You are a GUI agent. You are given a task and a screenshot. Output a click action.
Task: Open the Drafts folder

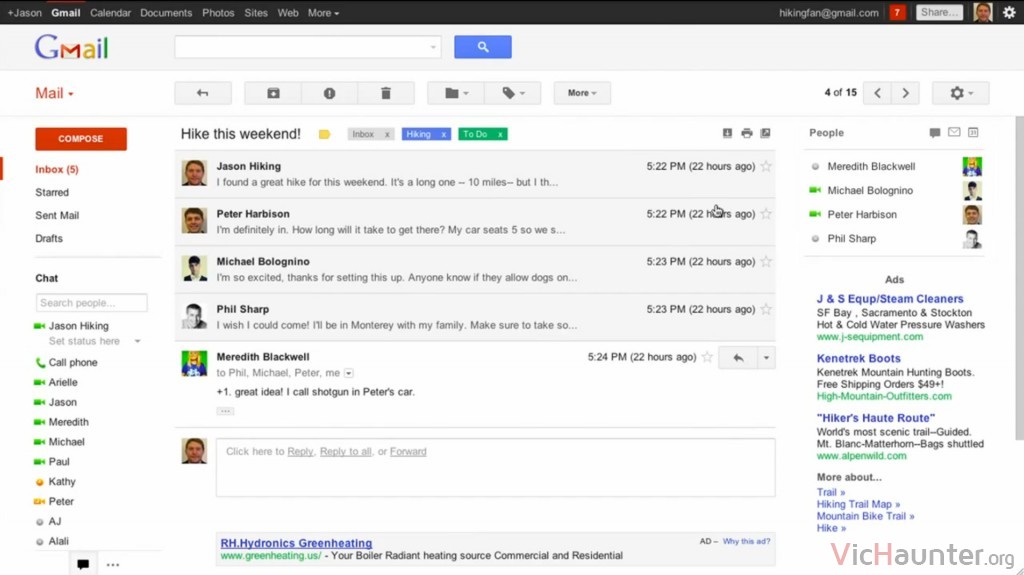49,238
